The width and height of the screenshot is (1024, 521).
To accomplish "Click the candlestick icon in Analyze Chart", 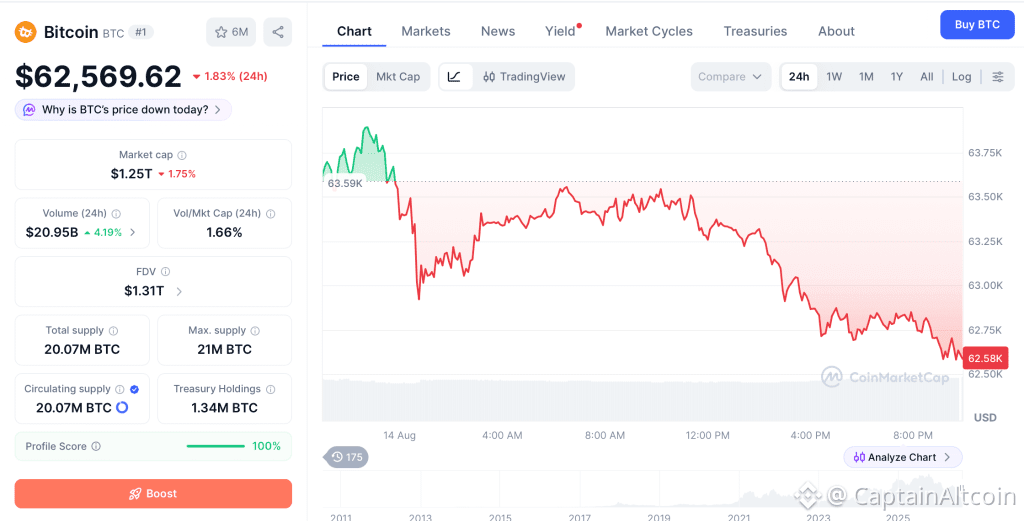I will click(859, 458).
